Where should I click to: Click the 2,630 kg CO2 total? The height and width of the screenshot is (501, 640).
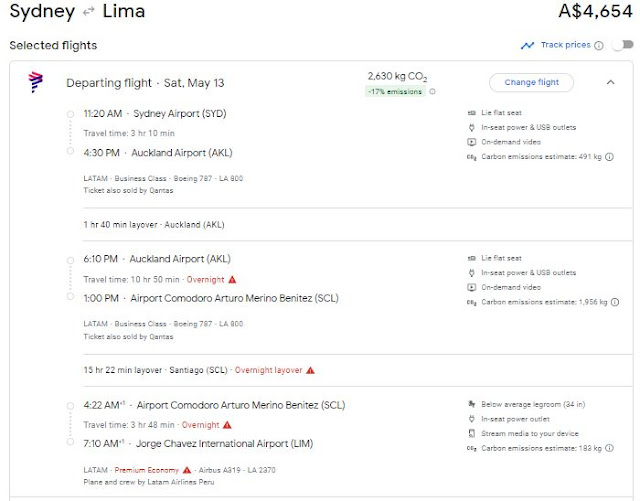pyautogui.click(x=397, y=76)
